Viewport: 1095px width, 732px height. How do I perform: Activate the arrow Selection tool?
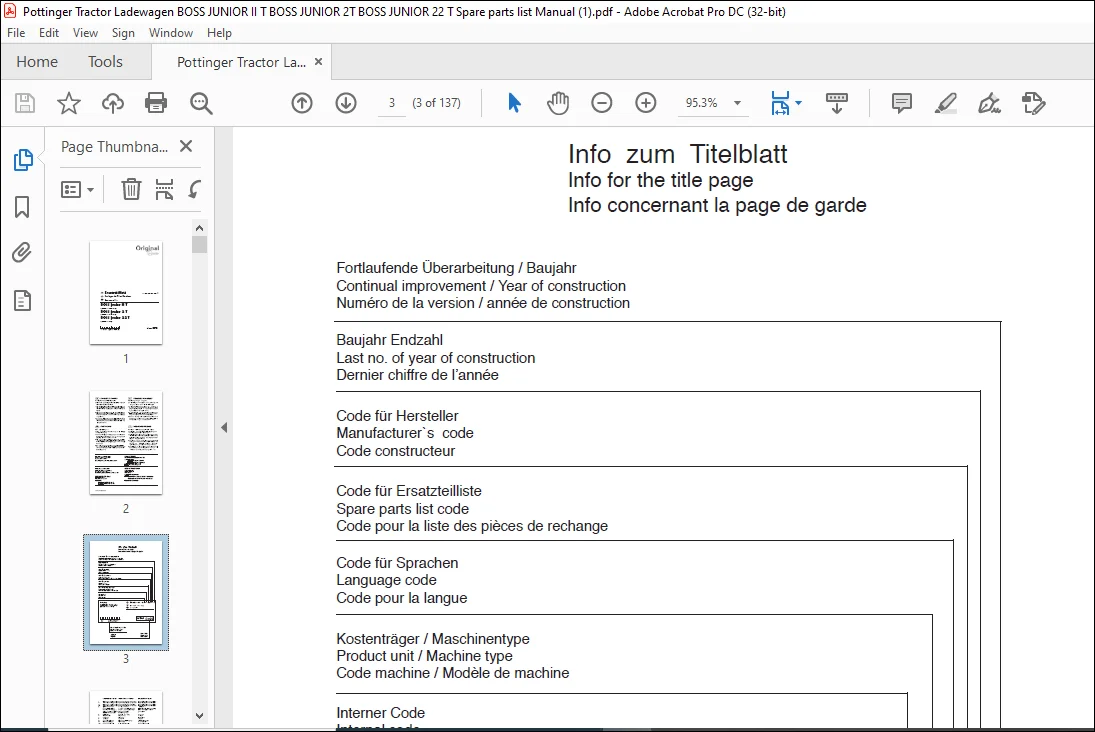[x=514, y=103]
